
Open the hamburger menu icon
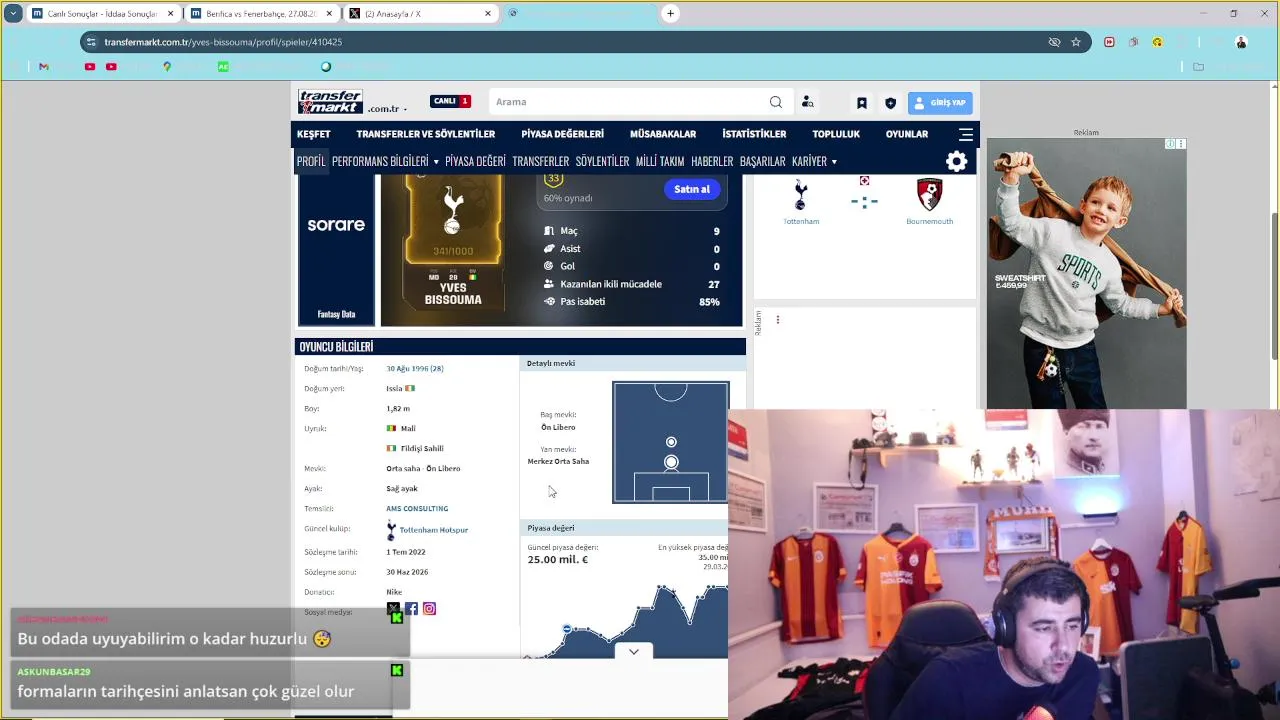pos(965,134)
